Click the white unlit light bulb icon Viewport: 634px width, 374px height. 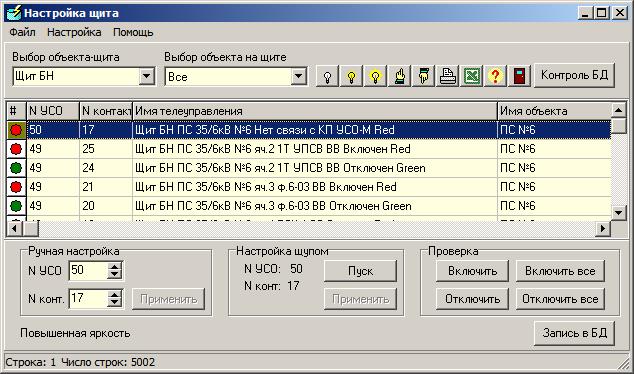328,76
